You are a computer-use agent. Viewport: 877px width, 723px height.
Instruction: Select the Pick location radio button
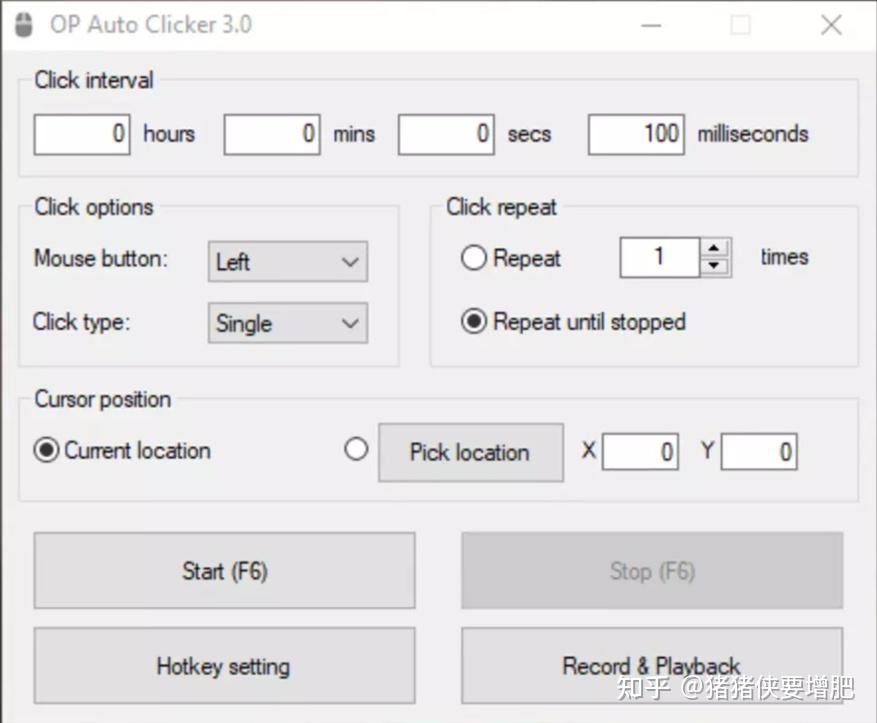pos(356,450)
